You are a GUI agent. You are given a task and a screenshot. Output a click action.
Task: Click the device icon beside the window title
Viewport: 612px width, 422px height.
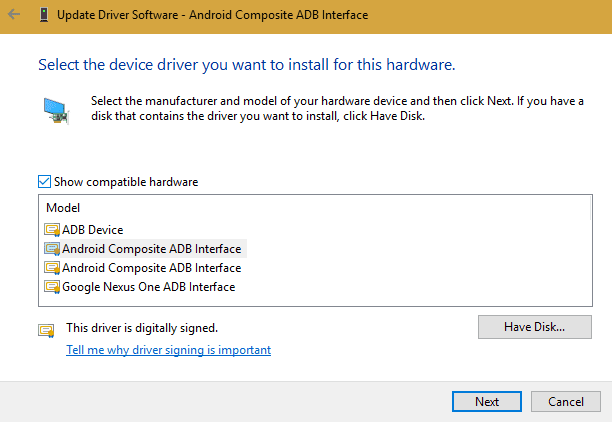[44, 15]
